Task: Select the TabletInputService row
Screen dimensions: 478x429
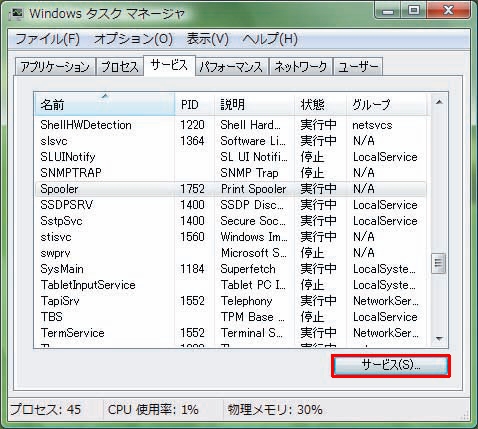Action: click(230, 285)
